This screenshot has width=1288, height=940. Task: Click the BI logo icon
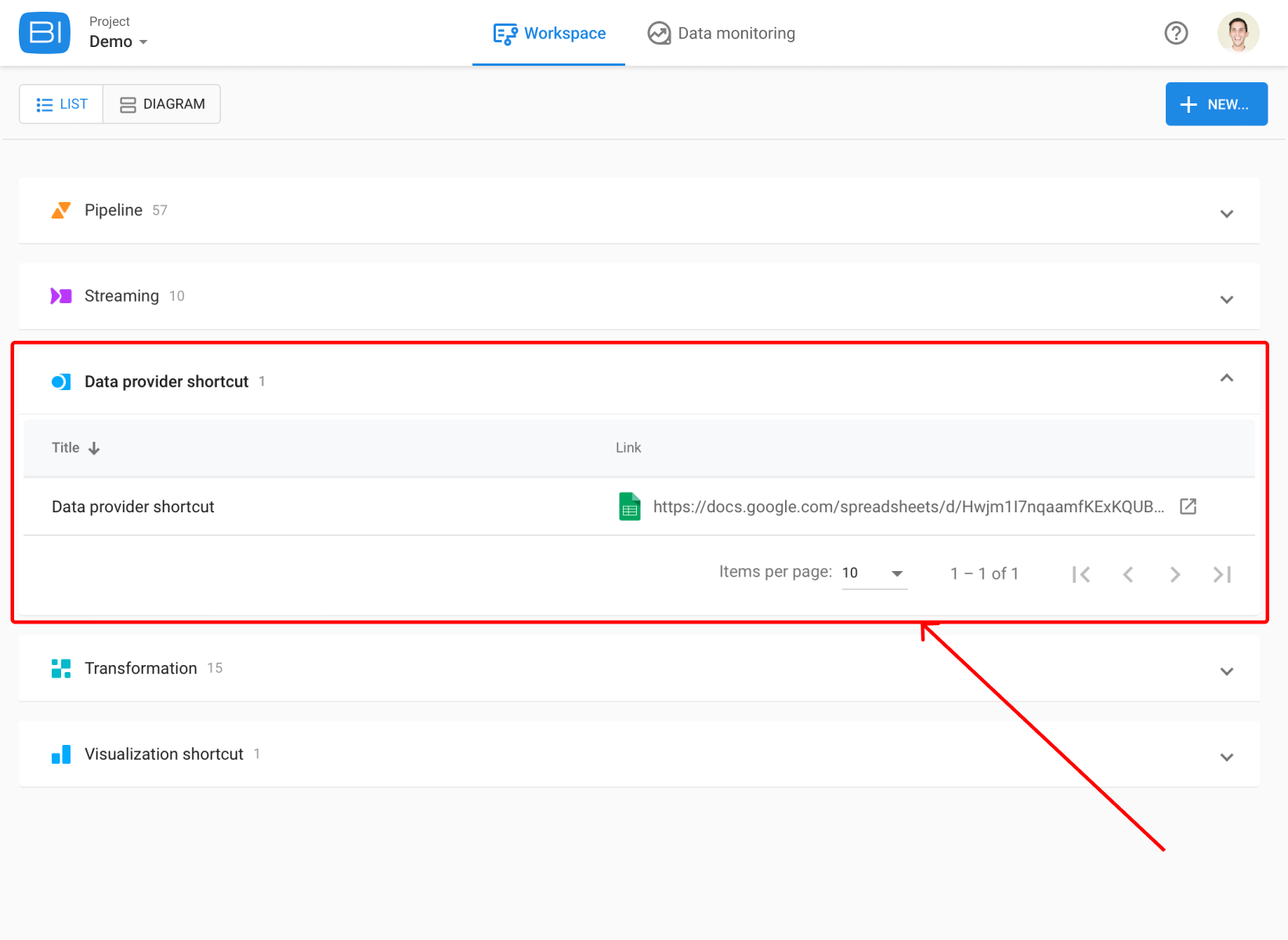pyautogui.click(x=45, y=33)
